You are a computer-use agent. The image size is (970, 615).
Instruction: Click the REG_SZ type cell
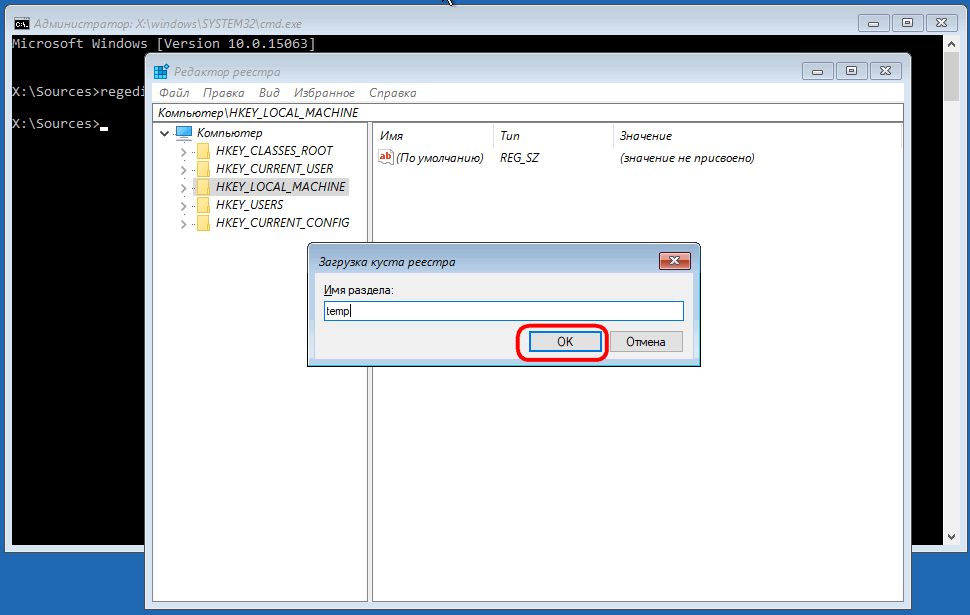[519, 158]
